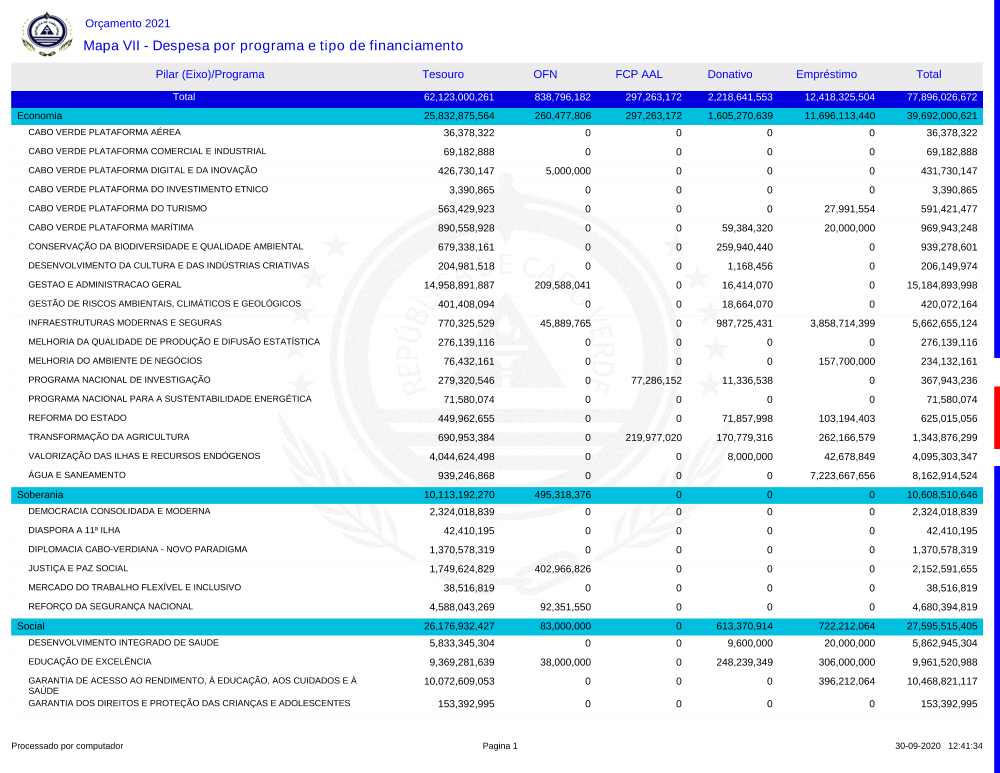Select the CABO VERDE PLATAFORMA AÉREA row

coord(104,132)
